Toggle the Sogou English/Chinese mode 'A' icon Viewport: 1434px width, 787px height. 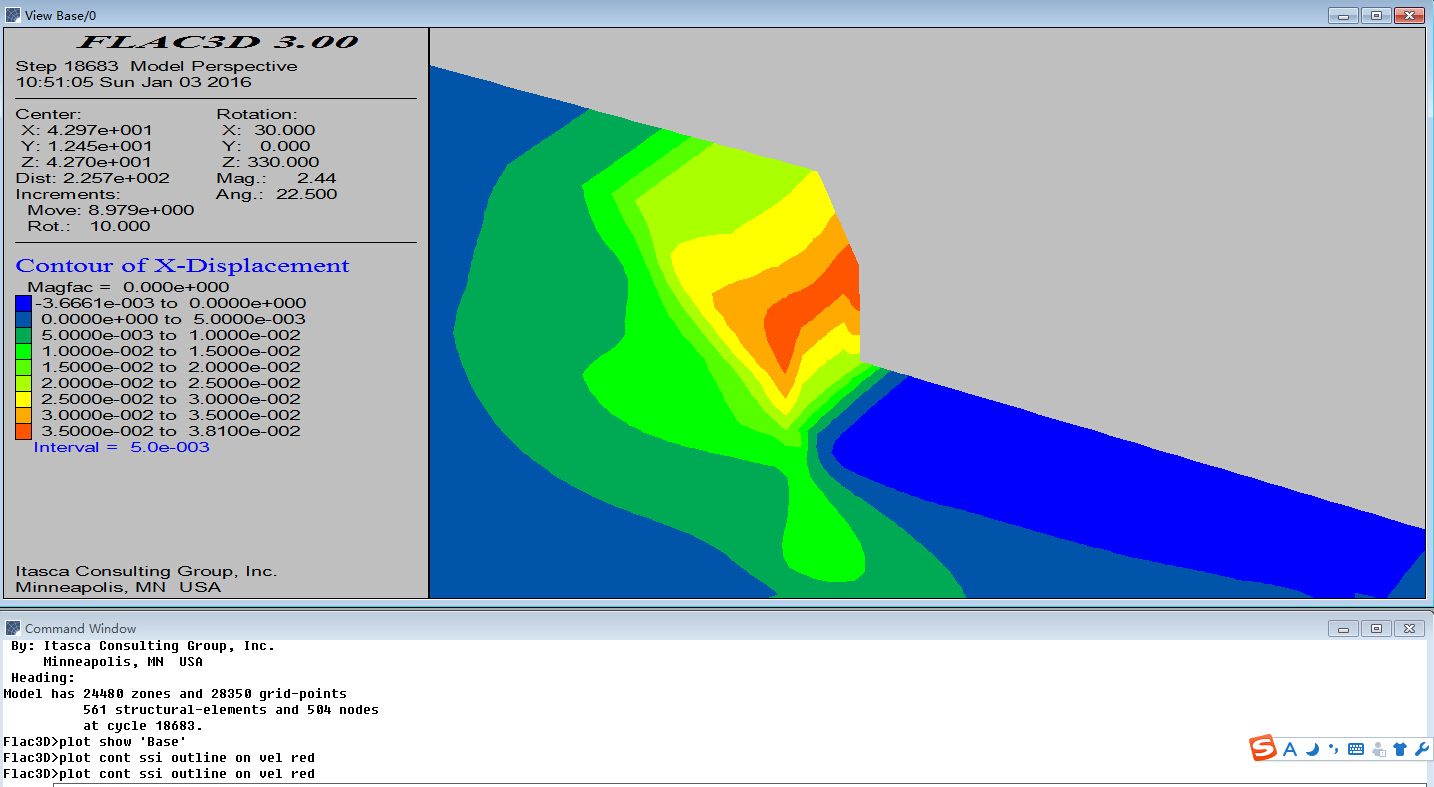coord(1290,749)
